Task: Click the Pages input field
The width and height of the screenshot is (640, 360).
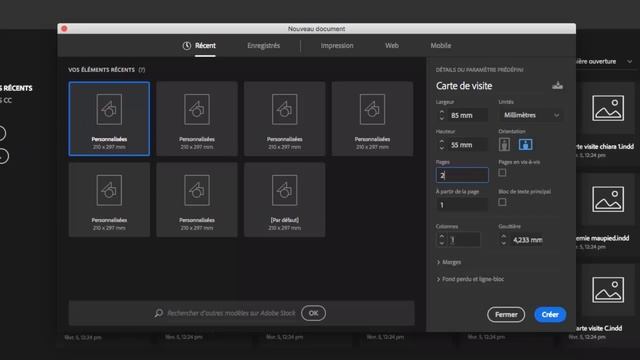Action: tap(462, 175)
